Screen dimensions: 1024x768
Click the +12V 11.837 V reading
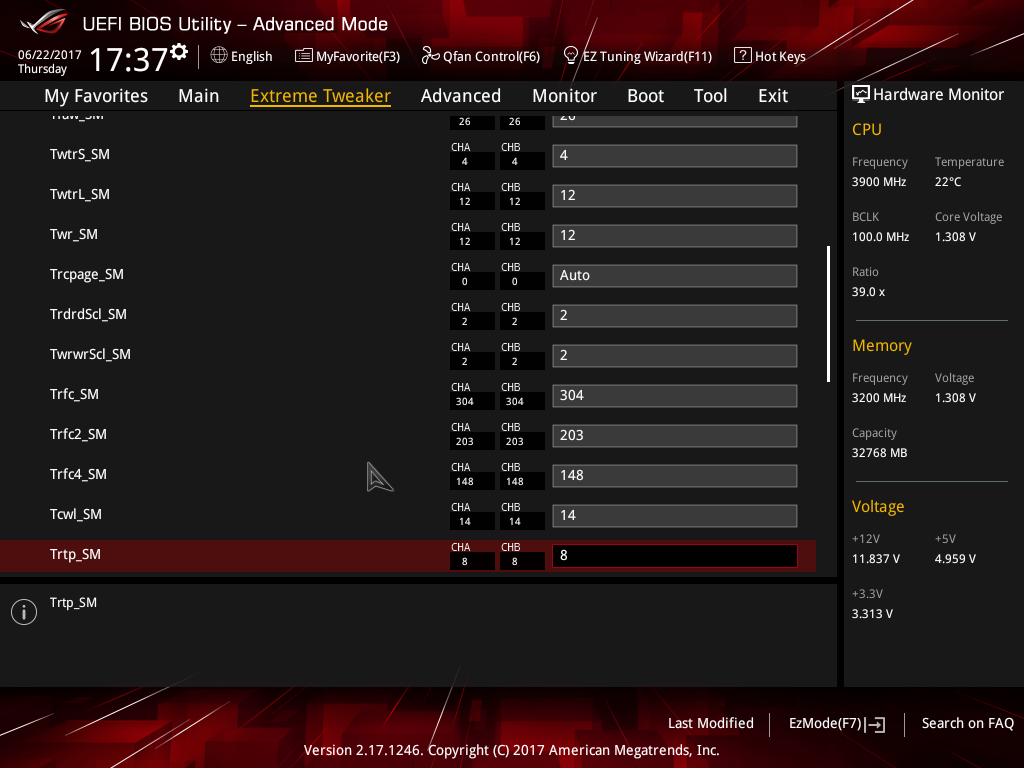[876, 559]
